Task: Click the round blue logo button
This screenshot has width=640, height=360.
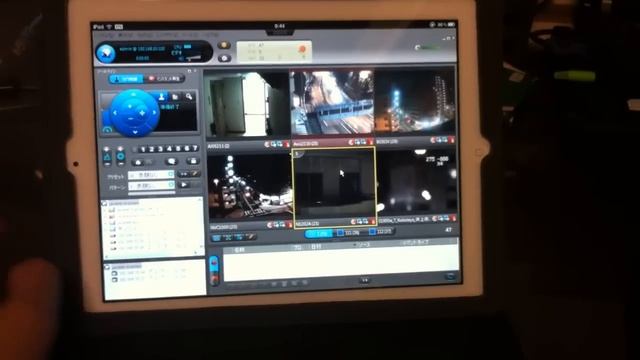Action: tap(106, 53)
